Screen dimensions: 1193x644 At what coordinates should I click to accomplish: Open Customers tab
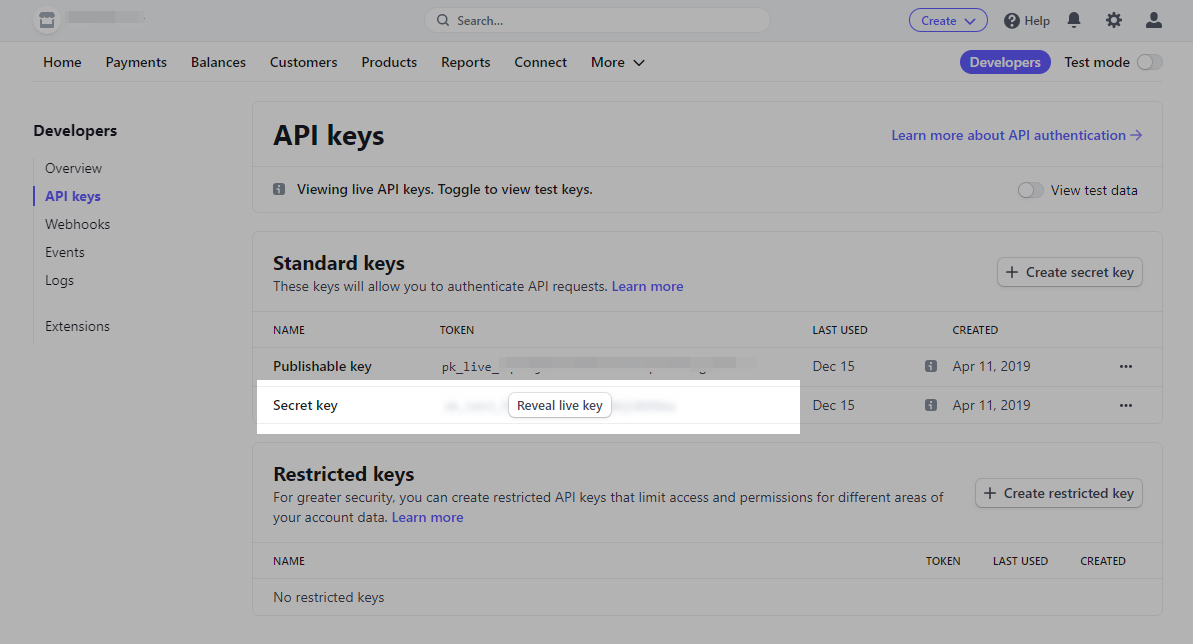point(304,62)
